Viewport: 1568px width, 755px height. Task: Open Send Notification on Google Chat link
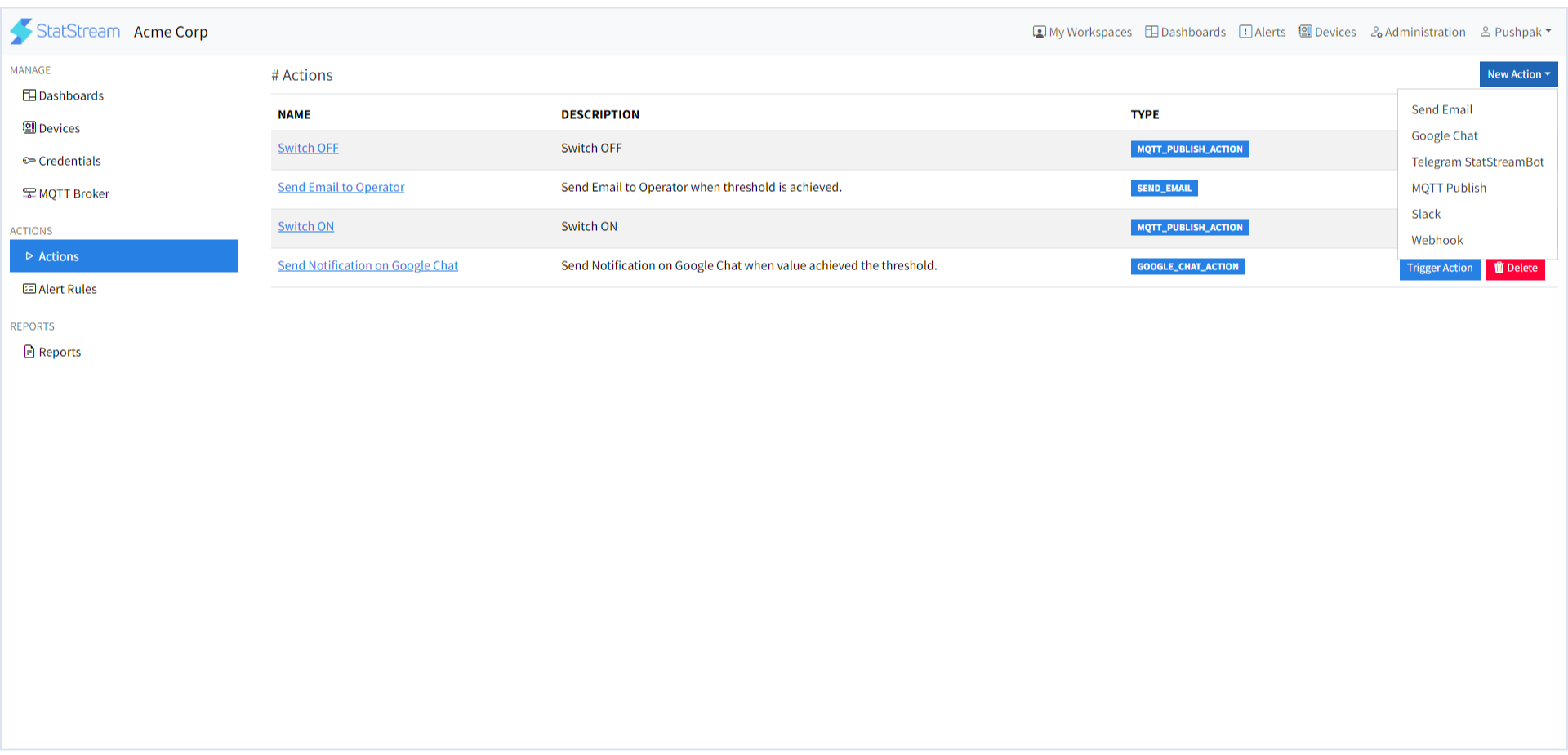(x=367, y=265)
